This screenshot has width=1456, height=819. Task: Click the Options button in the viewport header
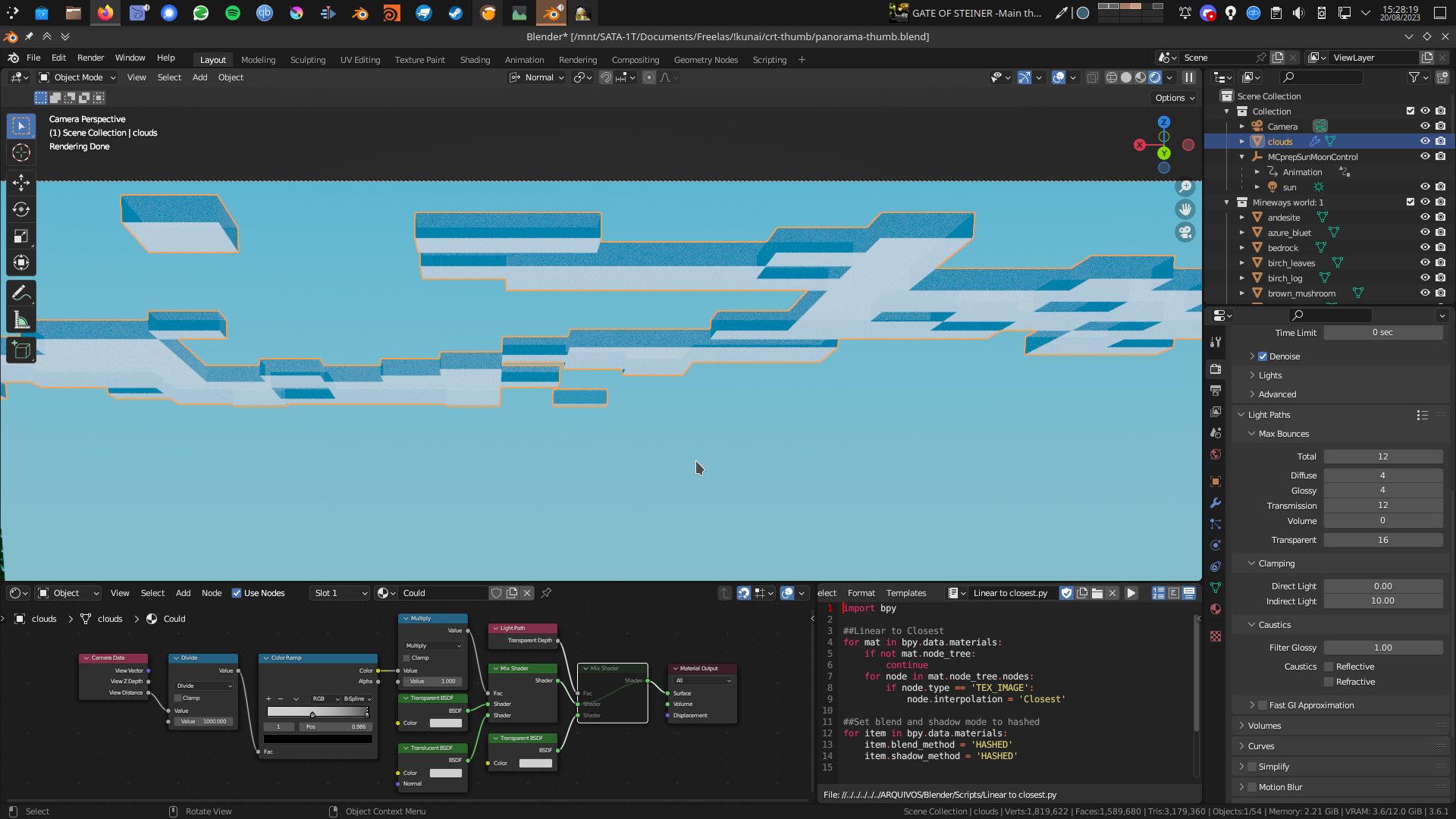pos(1172,98)
